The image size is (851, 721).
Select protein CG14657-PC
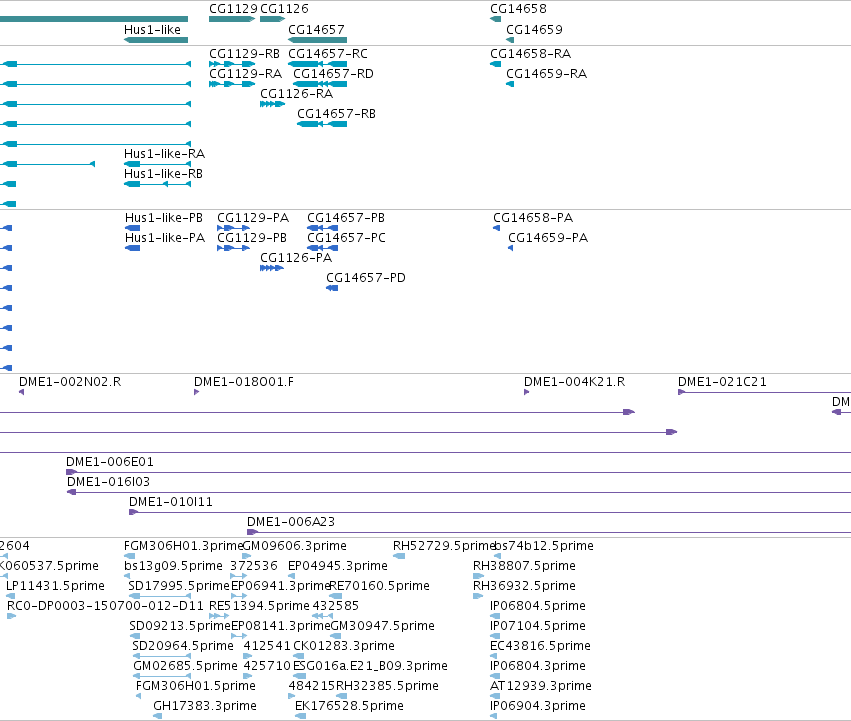pyautogui.click(x=322, y=248)
